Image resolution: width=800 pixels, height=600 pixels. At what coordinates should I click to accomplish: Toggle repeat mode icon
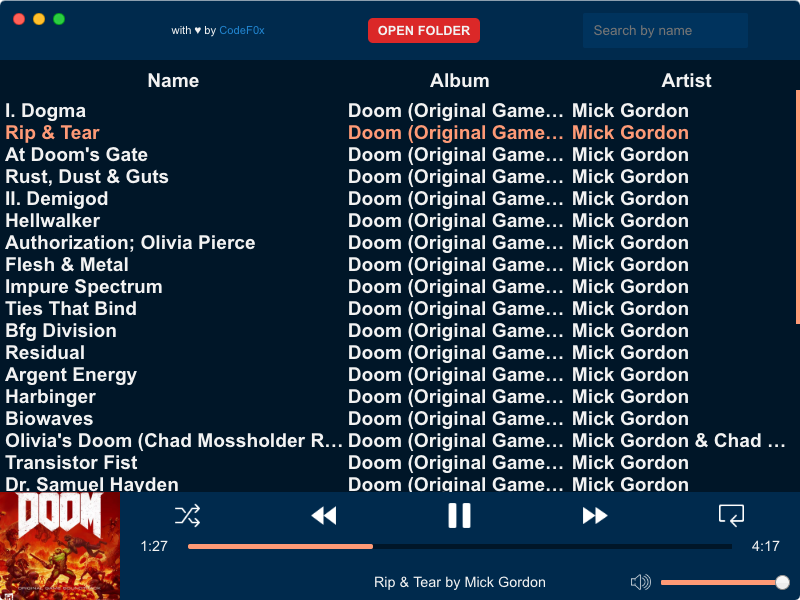point(731,515)
